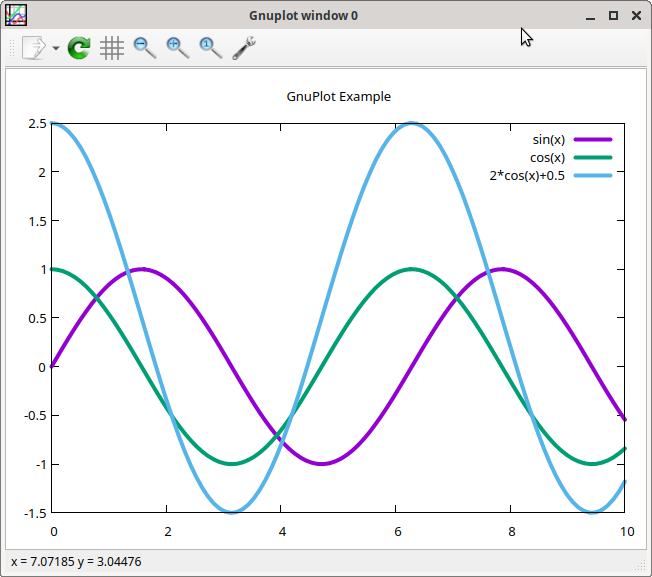Click the y-axis tick label -1.5
Image resolution: width=652 pixels, height=577 pixels.
point(35,513)
